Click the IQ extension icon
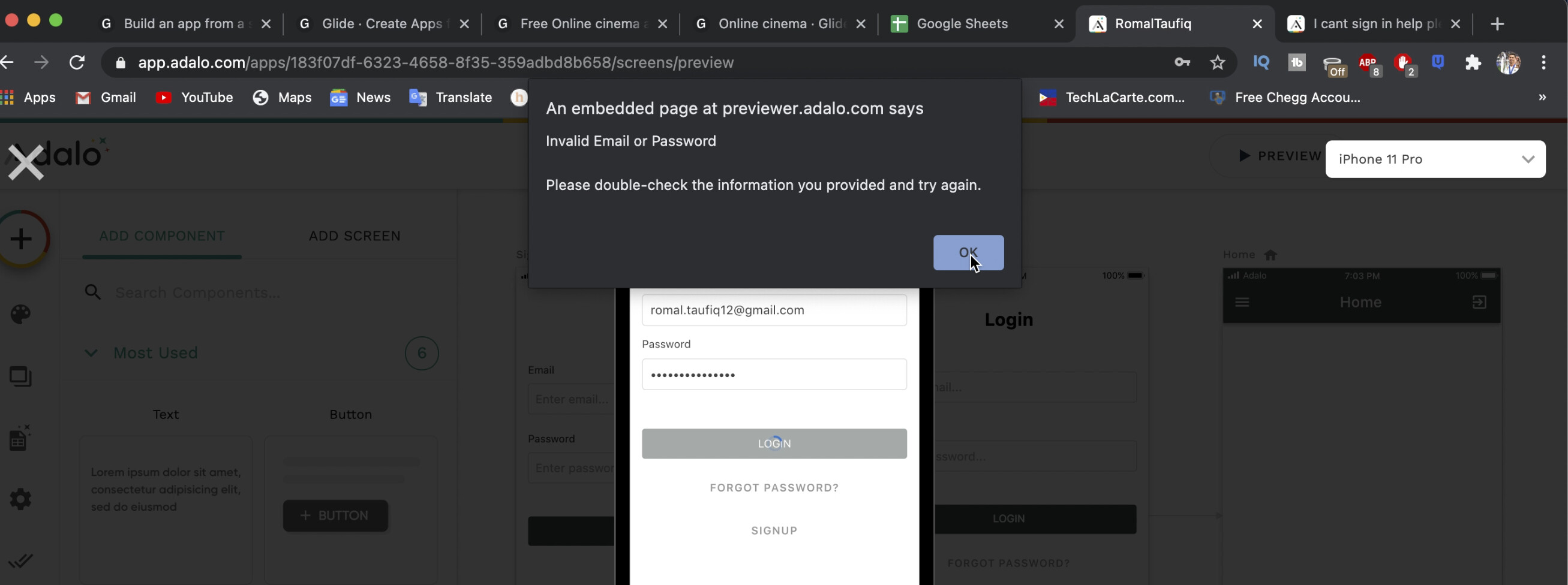 (x=1261, y=62)
